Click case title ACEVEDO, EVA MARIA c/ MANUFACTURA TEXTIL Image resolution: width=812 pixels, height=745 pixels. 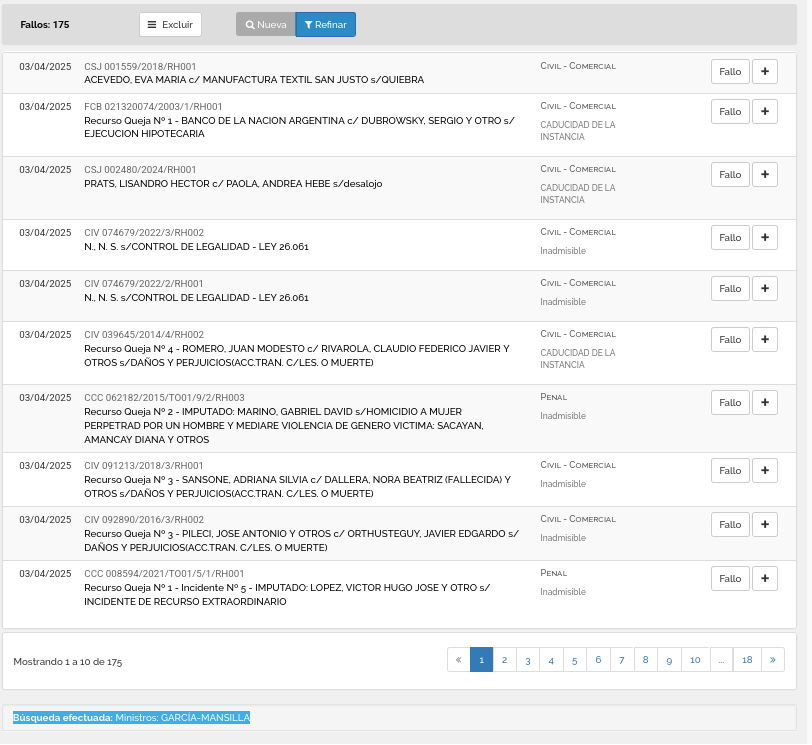pyautogui.click(x=254, y=80)
